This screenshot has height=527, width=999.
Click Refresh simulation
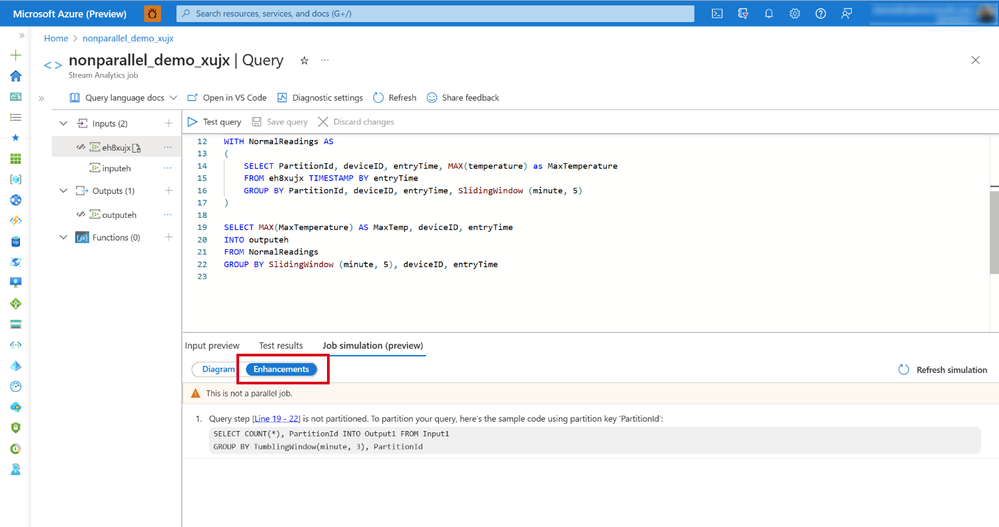(x=942, y=370)
